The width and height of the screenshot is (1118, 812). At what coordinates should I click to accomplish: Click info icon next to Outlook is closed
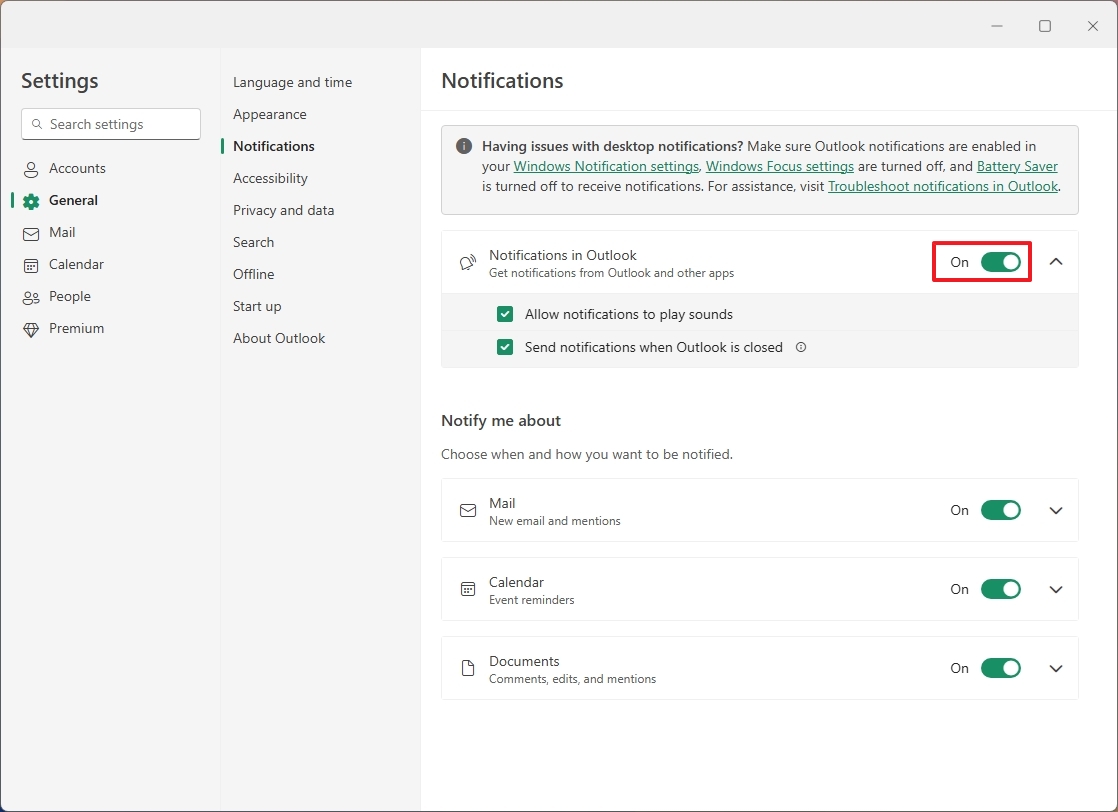click(801, 347)
